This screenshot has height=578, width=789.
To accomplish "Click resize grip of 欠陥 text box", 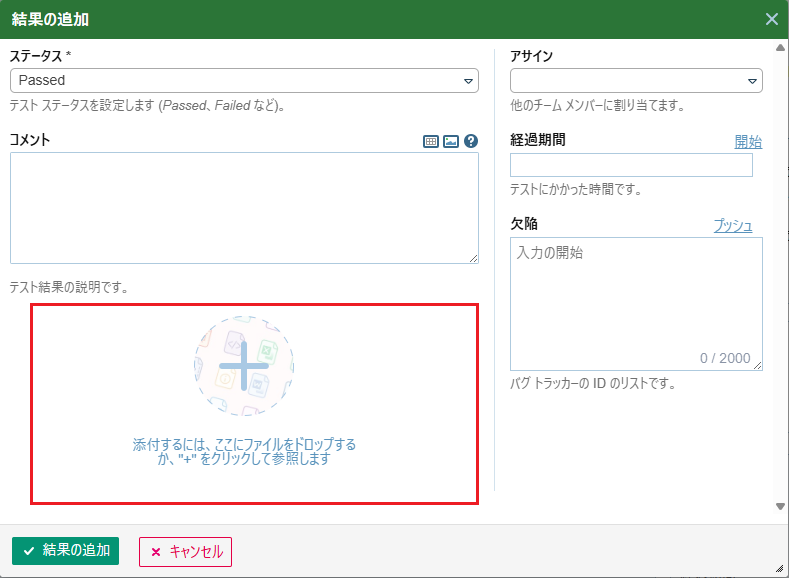I will pyautogui.click(x=758, y=366).
